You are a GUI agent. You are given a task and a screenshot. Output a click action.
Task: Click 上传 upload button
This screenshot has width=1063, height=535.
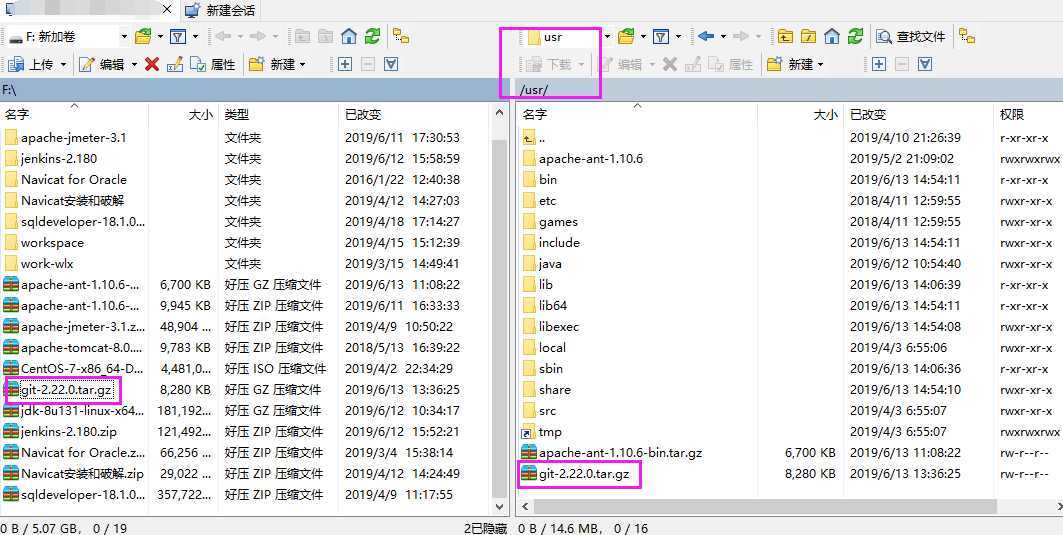31,64
